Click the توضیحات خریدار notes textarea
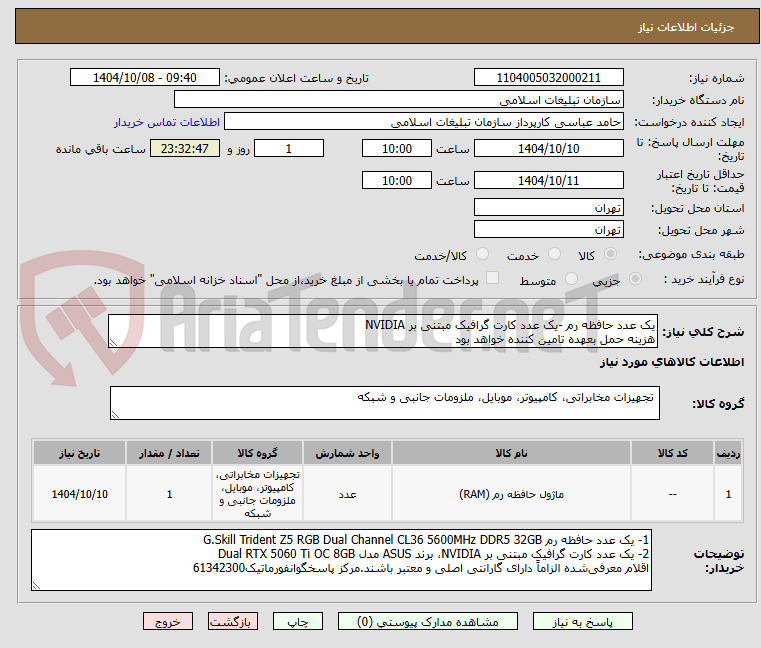The image size is (761, 648). (x=342, y=560)
